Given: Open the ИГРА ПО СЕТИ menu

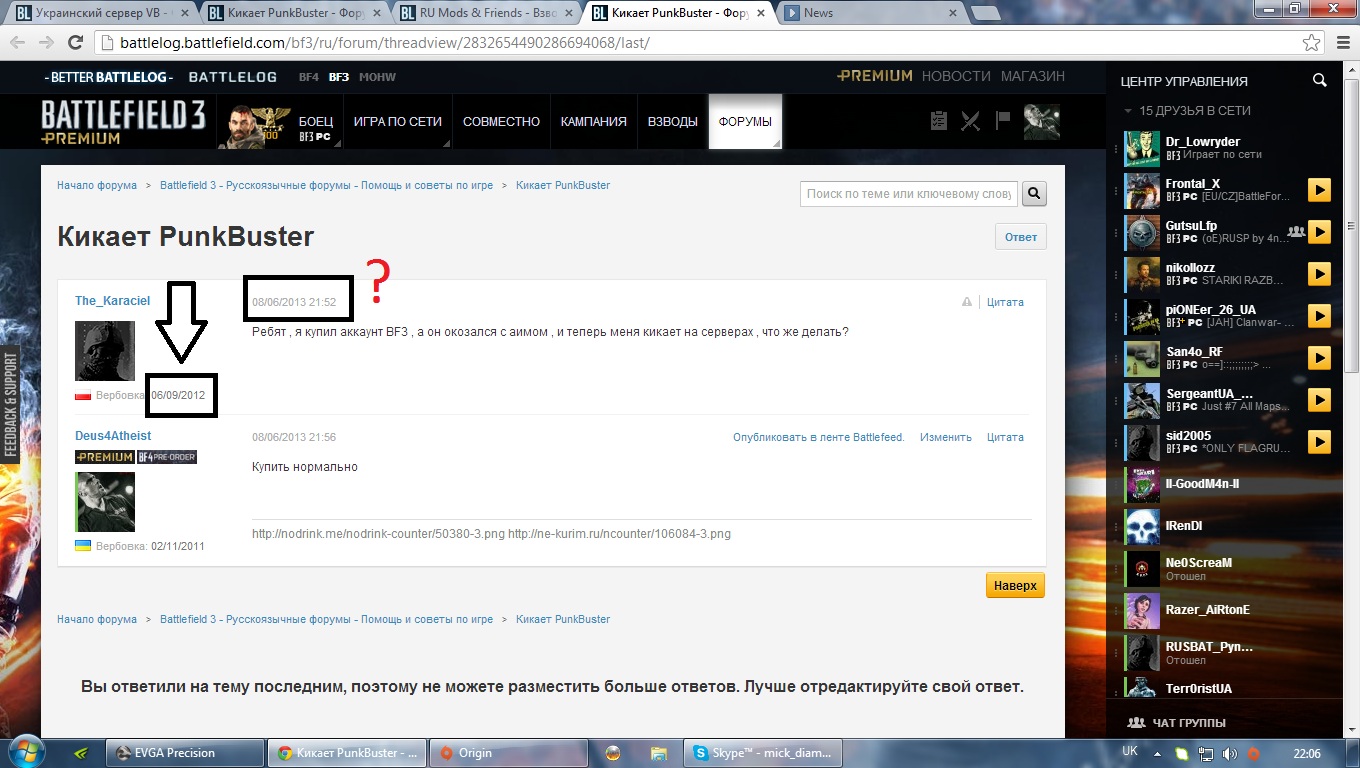Looking at the screenshot, I should [398, 121].
